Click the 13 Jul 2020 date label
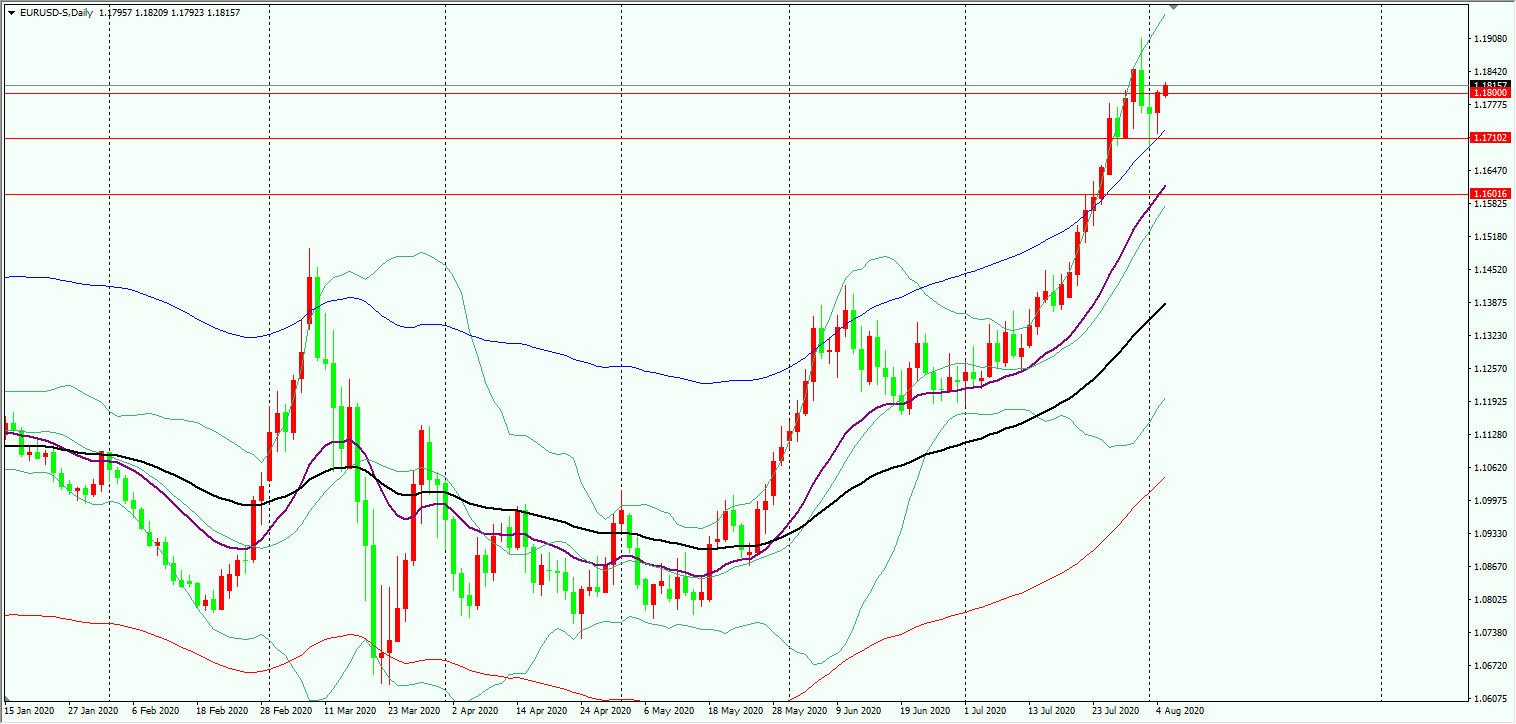 click(x=1052, y=711)
